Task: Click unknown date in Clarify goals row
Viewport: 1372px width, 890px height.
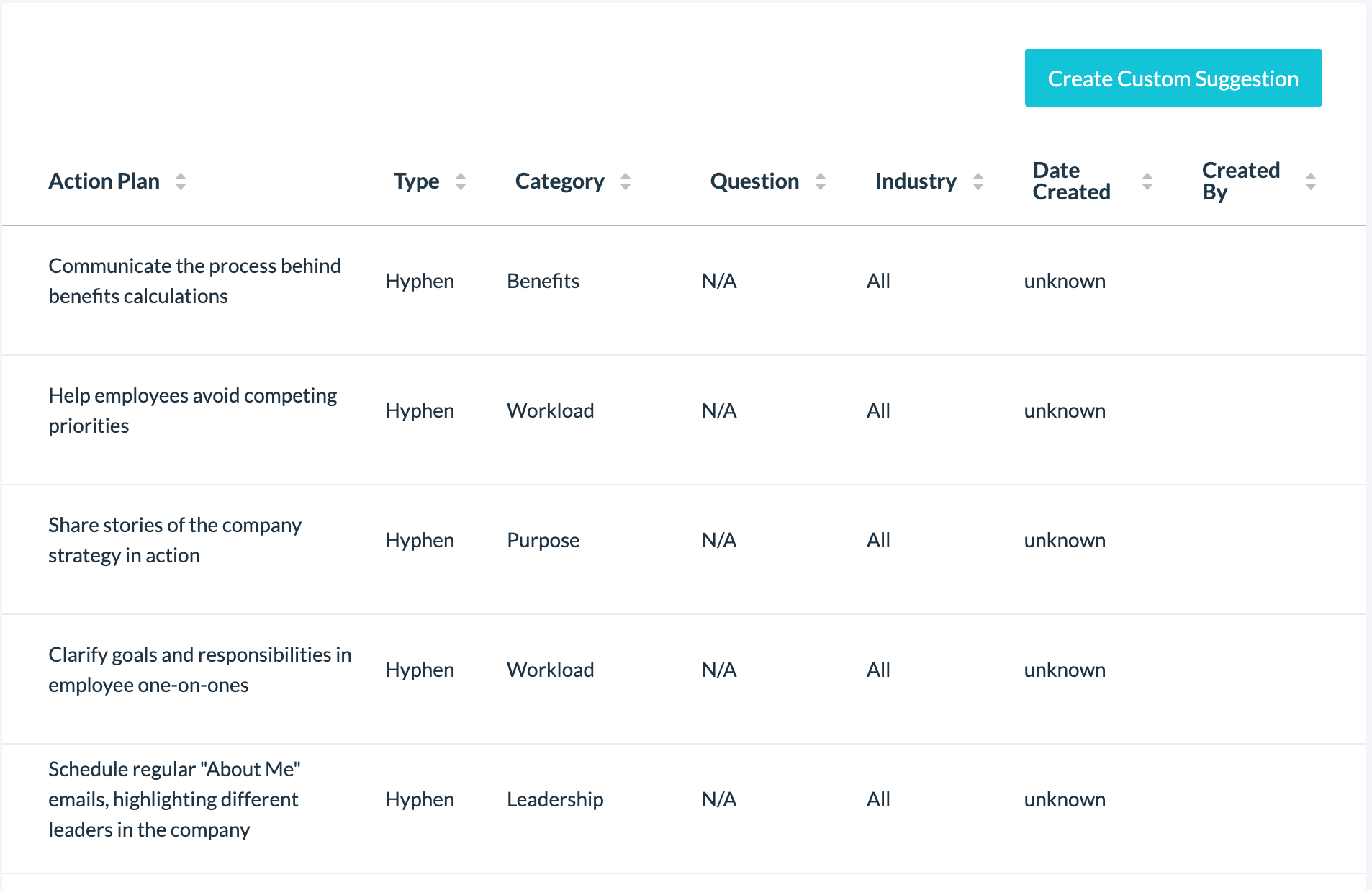Action: tap(1065, 670)
